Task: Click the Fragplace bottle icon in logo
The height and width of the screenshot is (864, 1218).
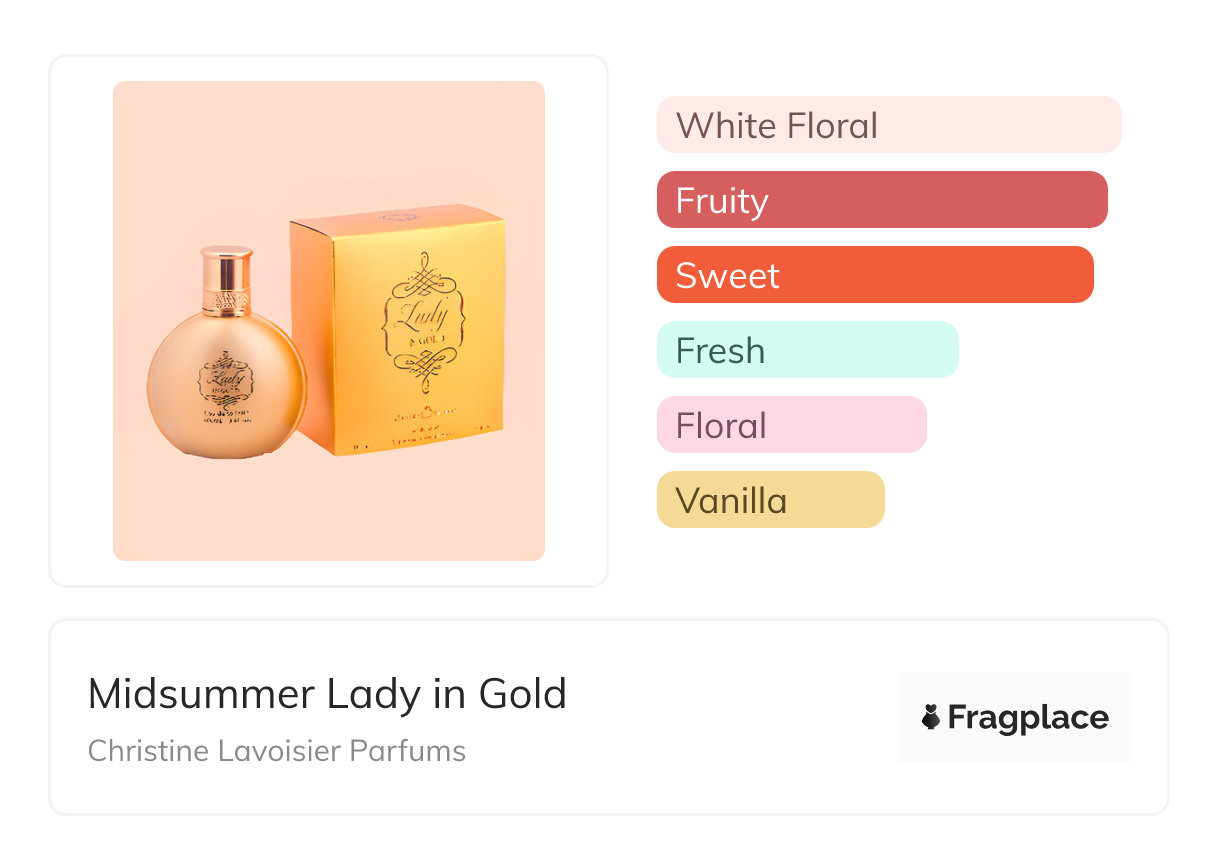Action: coord(931,717)
